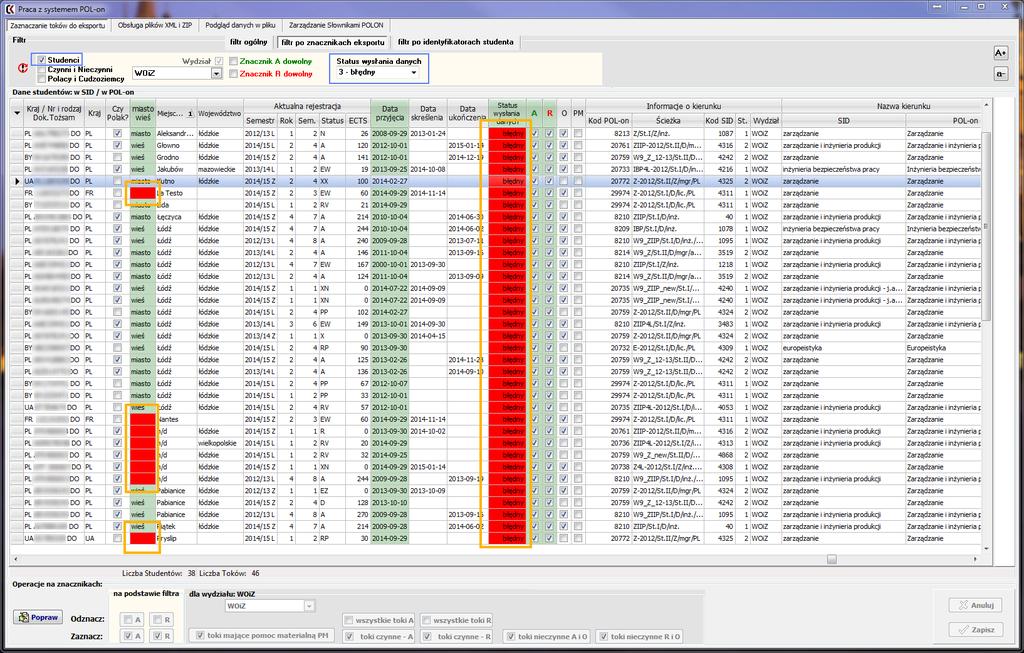
Task: Click the Zapisz button
Action: [x=975, y=629]
